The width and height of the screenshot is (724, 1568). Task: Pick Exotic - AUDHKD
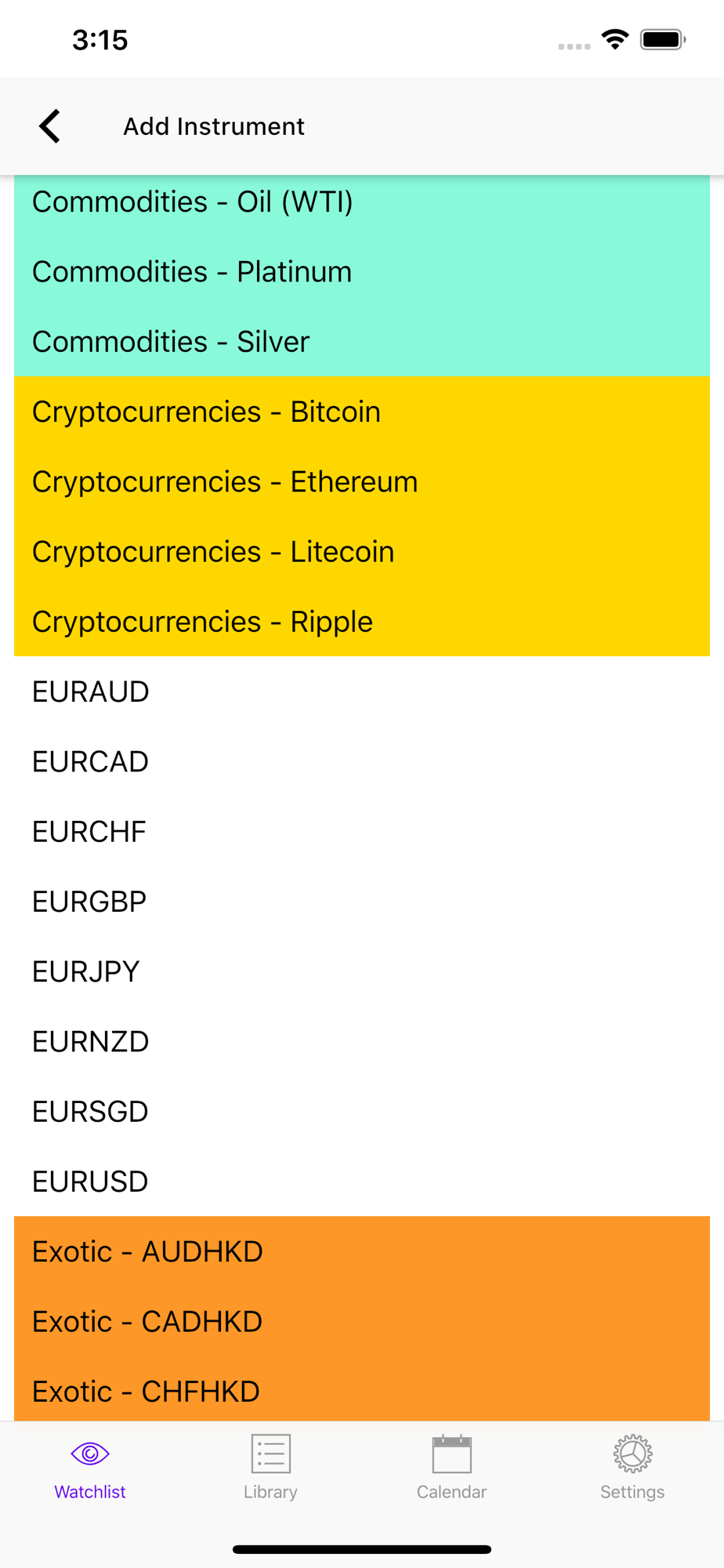pos(362,1251)
